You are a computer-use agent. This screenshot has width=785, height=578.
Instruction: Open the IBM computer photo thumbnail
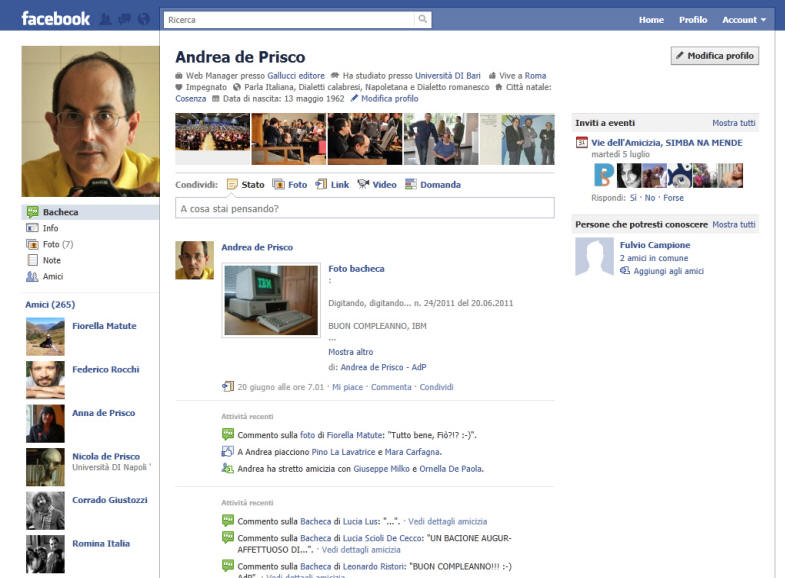271,300
